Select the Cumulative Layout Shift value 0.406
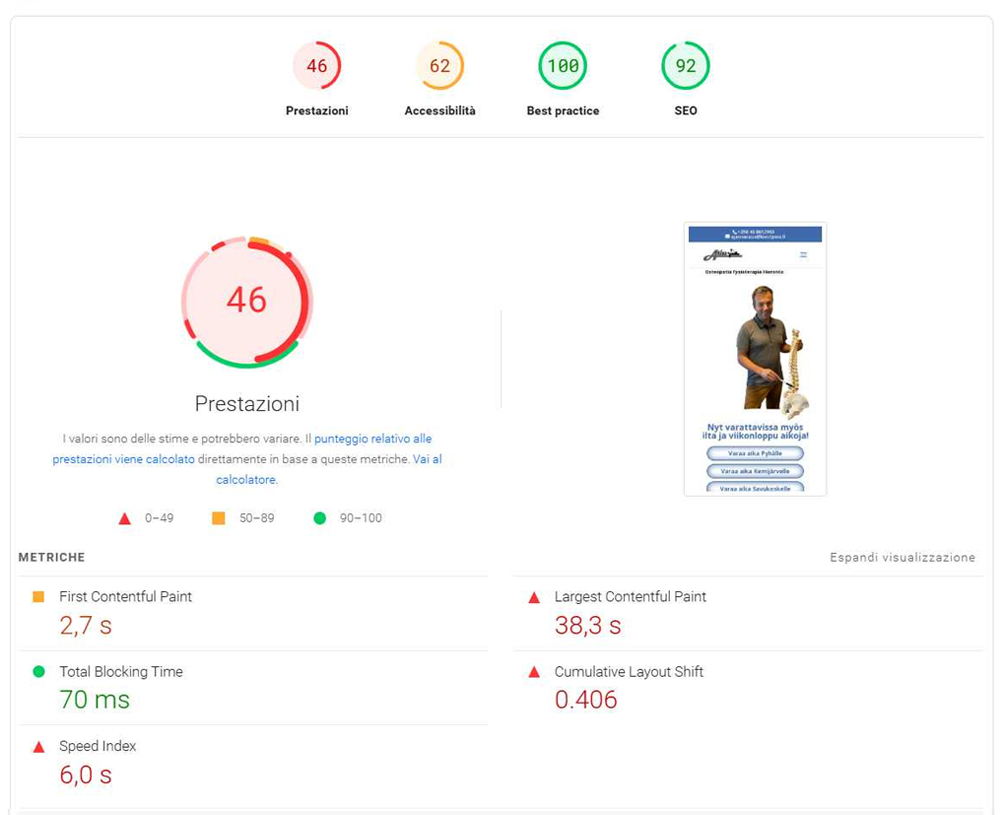 click(x=586, y=700)
